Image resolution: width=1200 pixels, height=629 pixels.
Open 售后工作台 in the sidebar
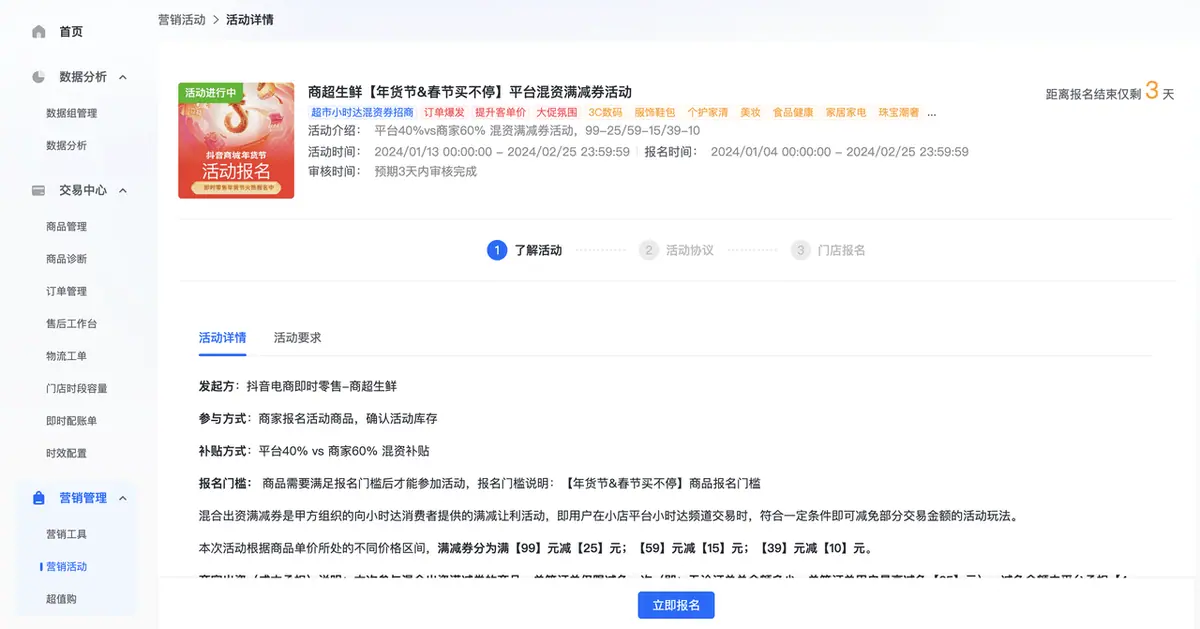tap(72, 324)
